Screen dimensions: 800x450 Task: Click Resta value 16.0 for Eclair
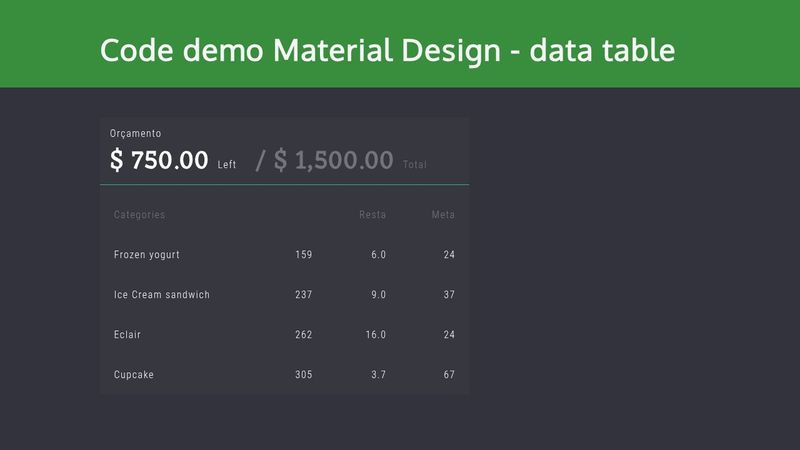click(376, 335)
